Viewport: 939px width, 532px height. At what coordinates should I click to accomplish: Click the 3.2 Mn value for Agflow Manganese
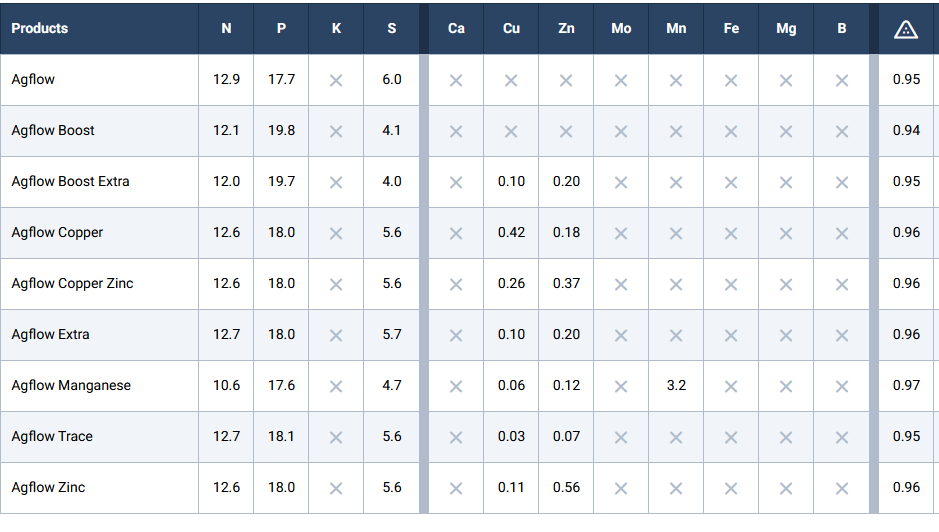[x=676, y=386]
